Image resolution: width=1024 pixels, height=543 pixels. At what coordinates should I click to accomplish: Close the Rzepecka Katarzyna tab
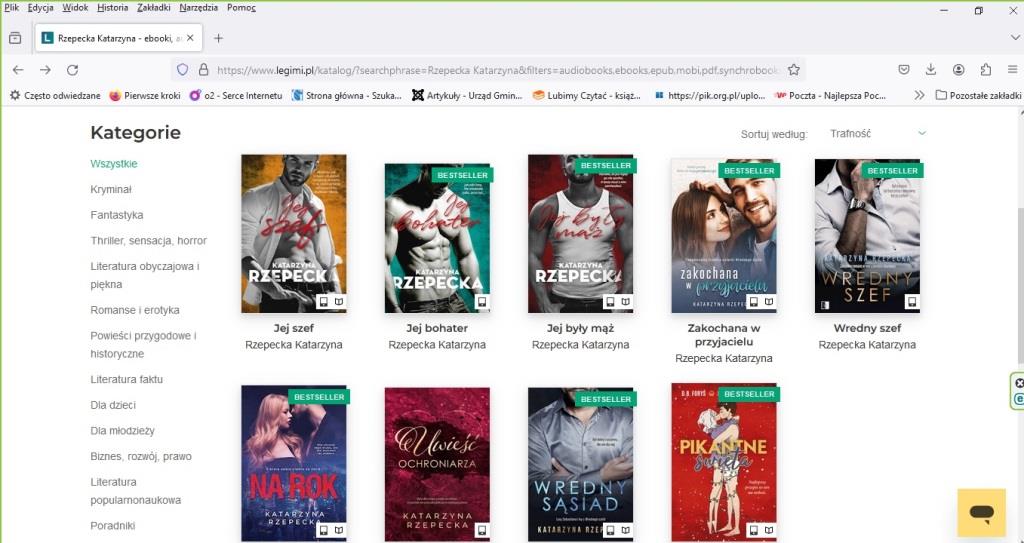coord(190,38)
